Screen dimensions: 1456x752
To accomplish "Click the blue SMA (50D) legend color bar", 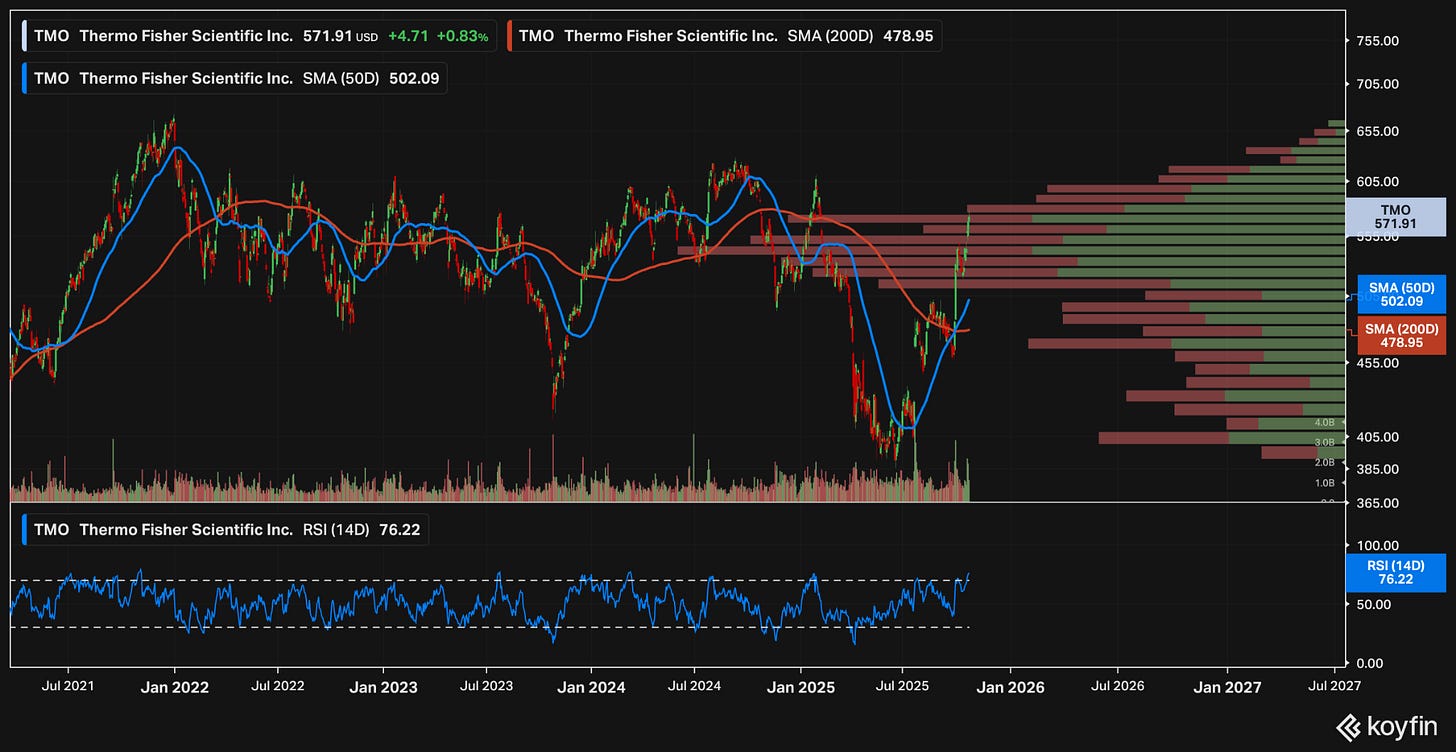I will tap(24, 78).
